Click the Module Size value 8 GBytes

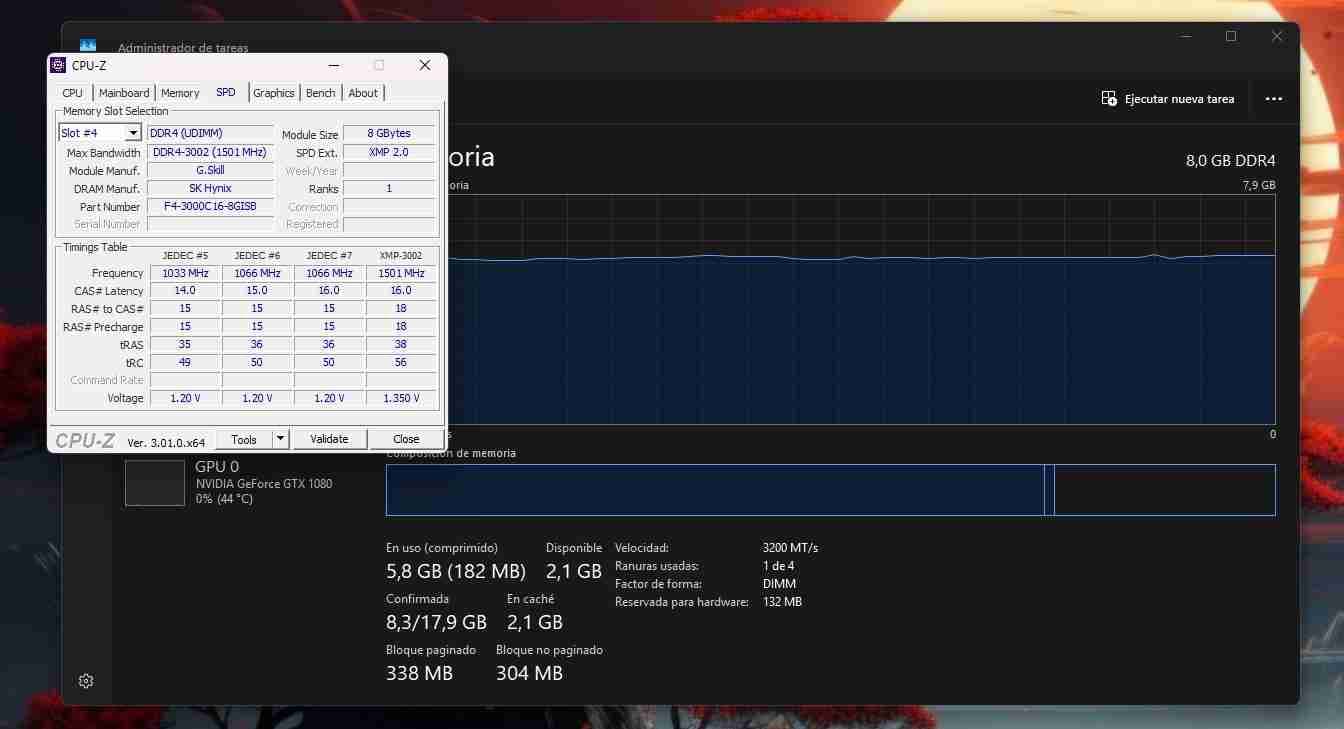[x=389, y=134]
